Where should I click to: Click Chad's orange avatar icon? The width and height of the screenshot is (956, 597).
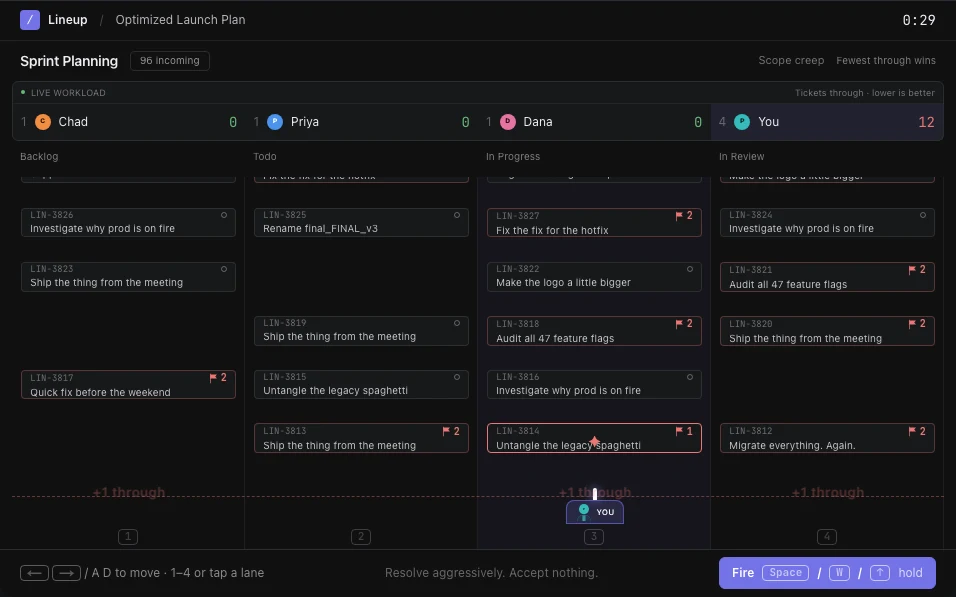click(x=43, y=122)
